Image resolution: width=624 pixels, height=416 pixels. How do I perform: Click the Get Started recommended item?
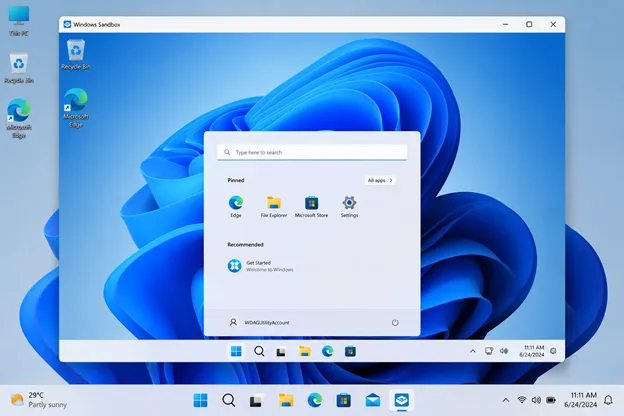[x=260, y=266]
